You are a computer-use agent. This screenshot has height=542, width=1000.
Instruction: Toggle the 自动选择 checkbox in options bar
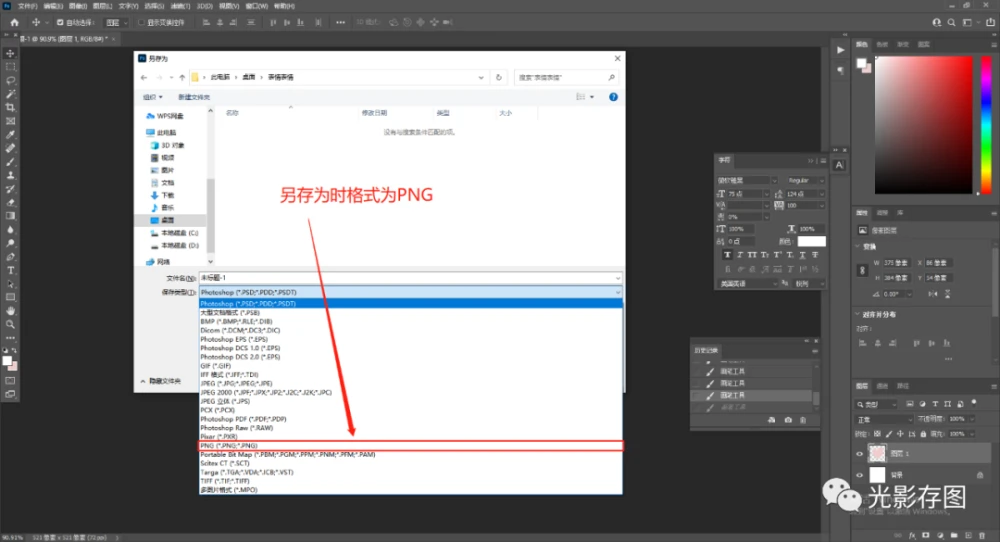61,22
